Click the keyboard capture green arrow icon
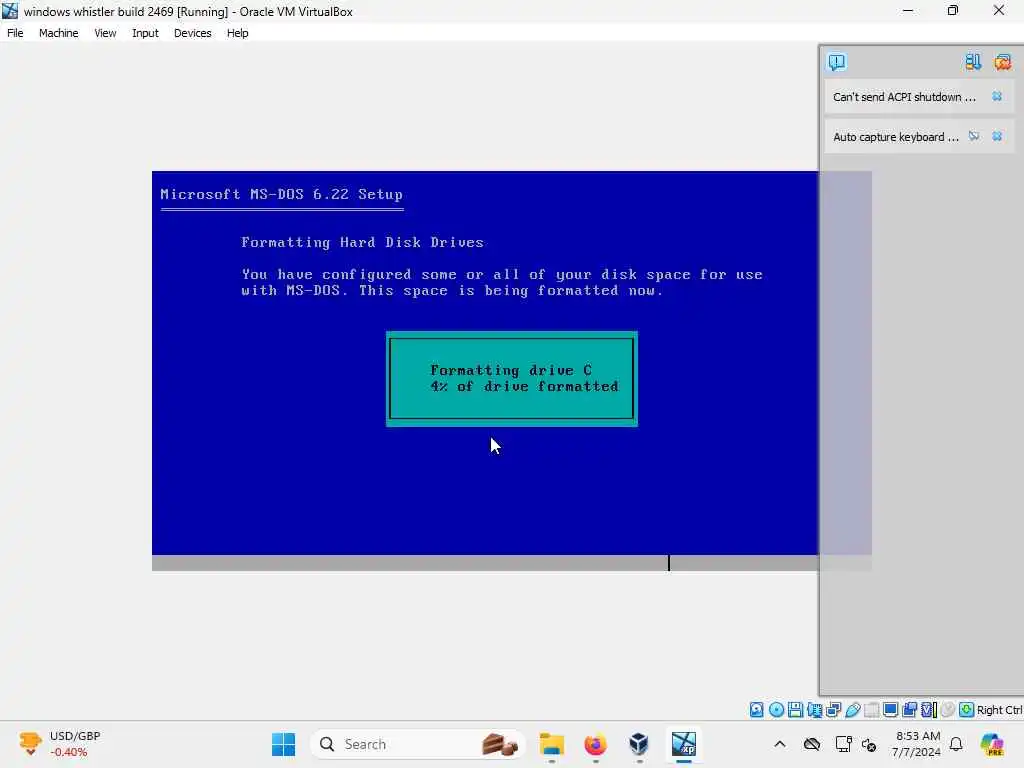The image size is (1024, 768). (967, 710)
